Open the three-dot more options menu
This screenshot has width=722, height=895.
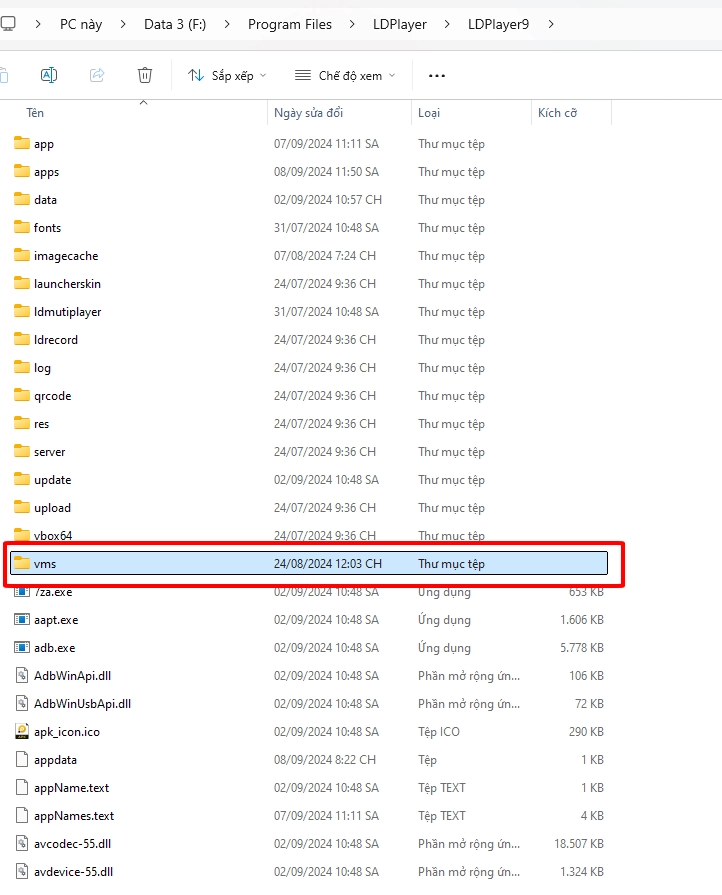coord(436,75)
